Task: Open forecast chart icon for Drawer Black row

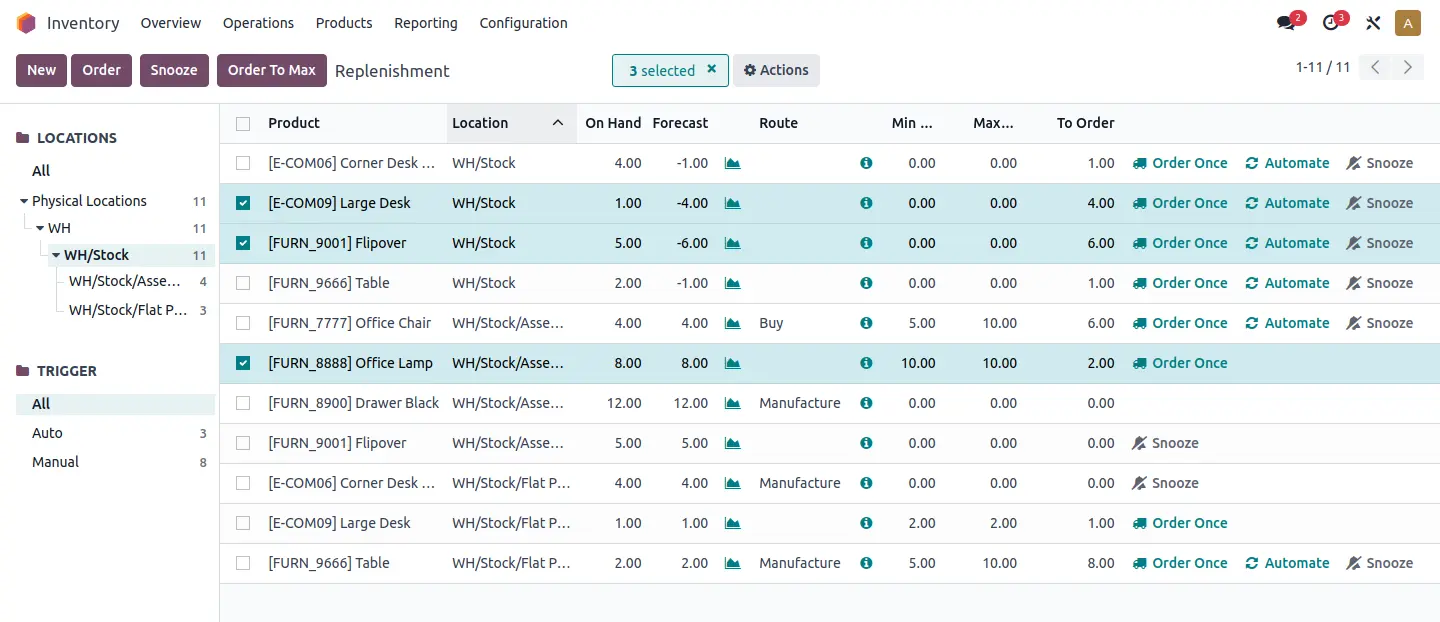Action: 732,403
